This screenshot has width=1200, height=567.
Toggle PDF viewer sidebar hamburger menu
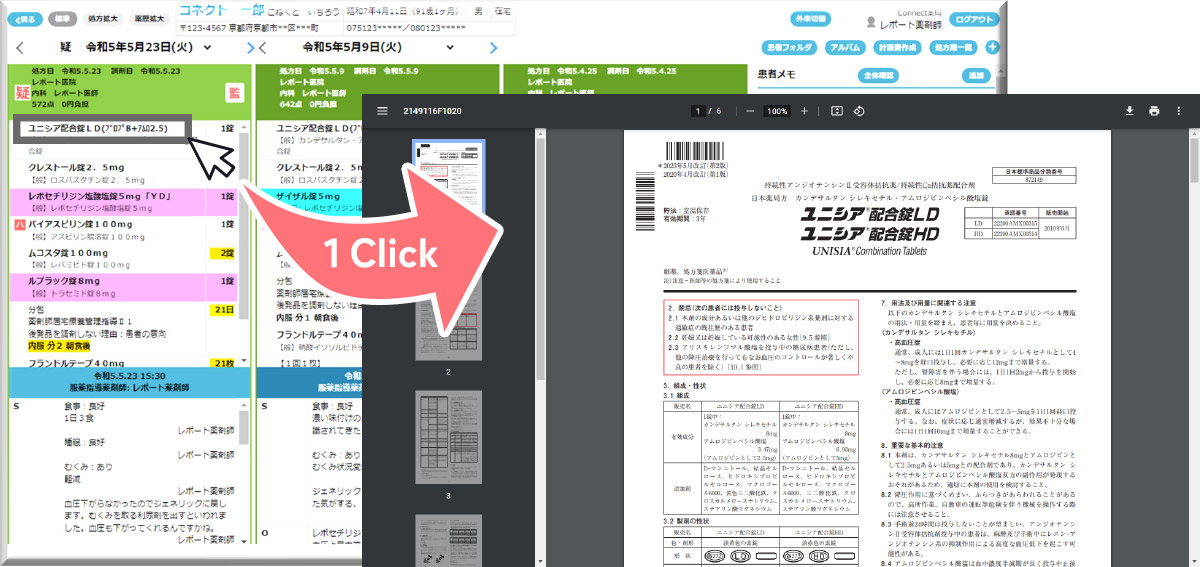point(382,111)
